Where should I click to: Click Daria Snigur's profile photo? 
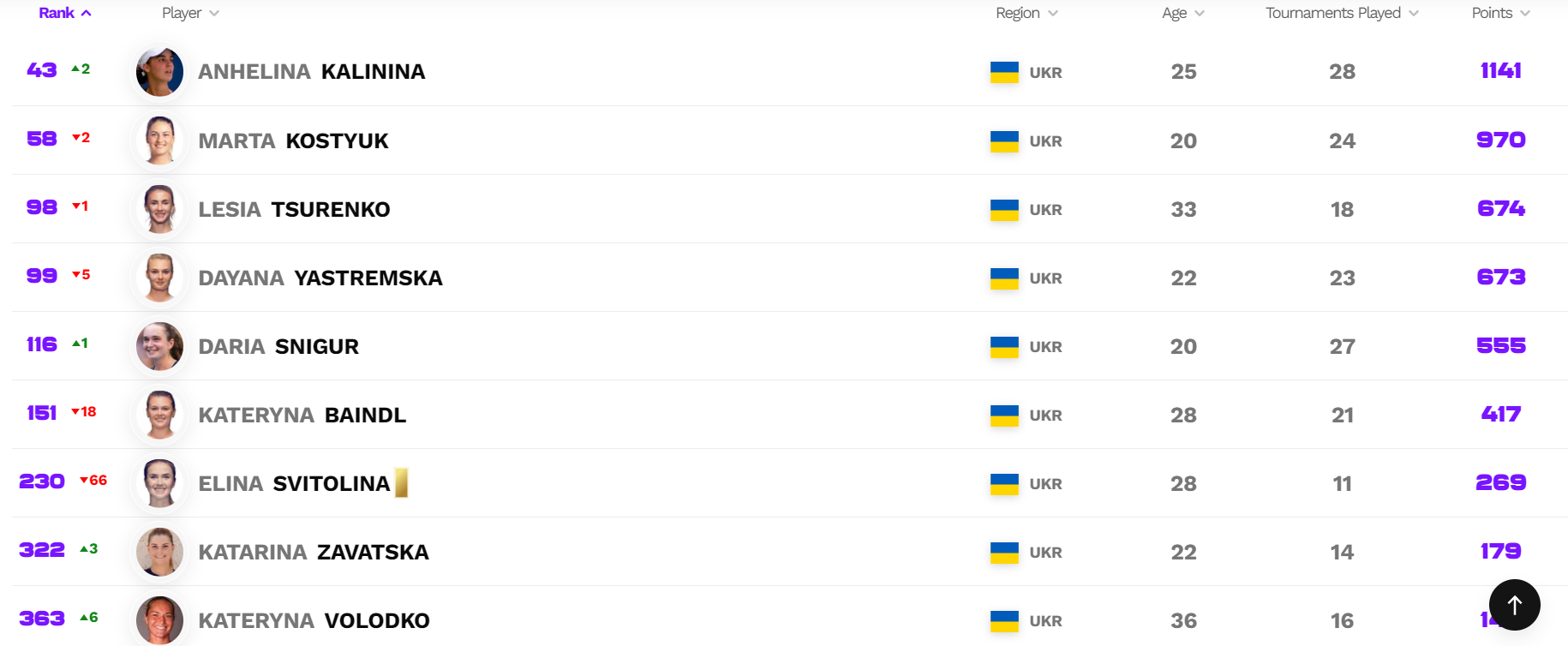[x=160, y=346]
